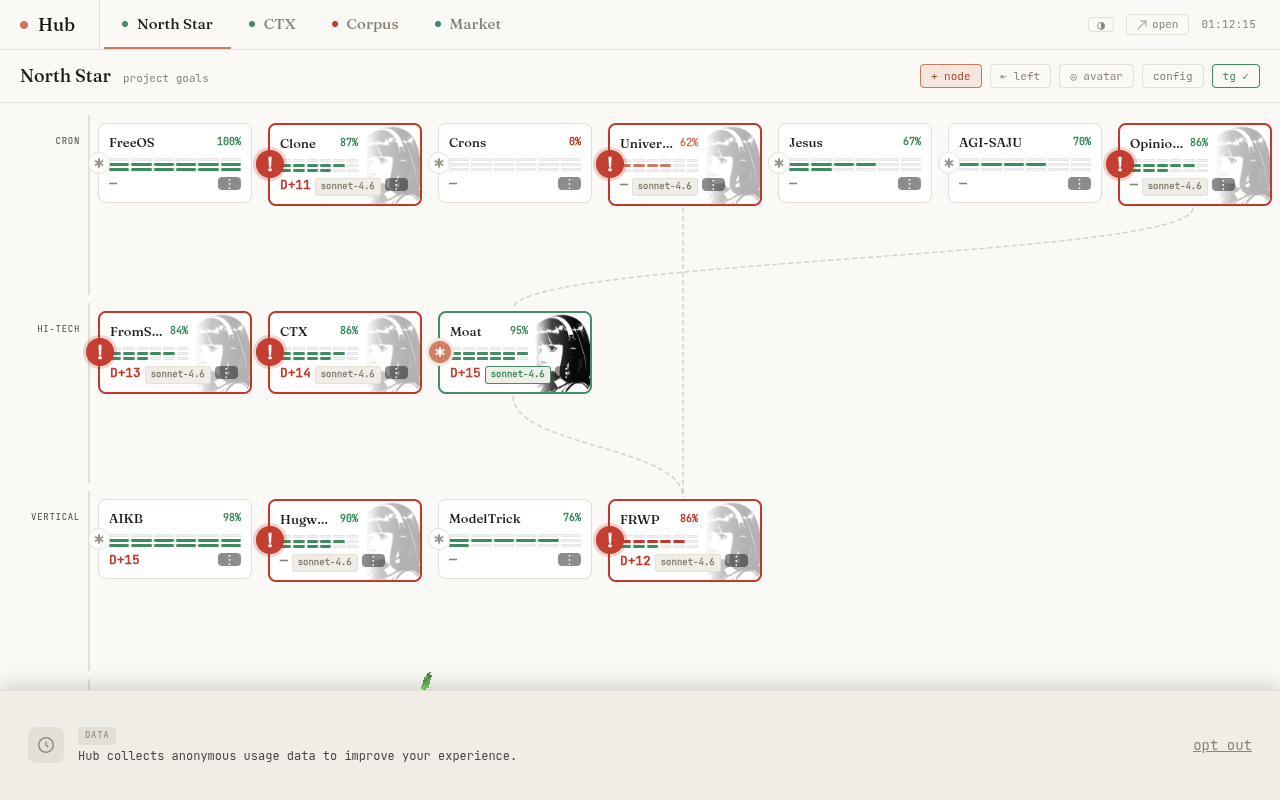The height and width of the screenshot is (800, 1280).
Task: Open the Corpus tab
Action: pos(365,24)
